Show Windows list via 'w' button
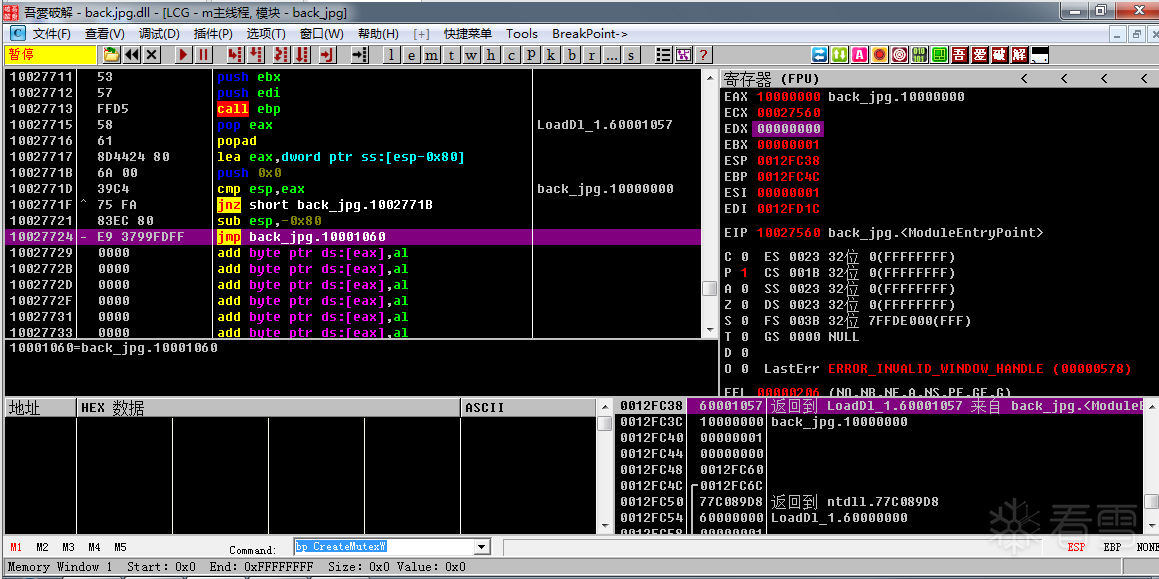The width and height of the screenshot is (1159, 579). (472, 55)
